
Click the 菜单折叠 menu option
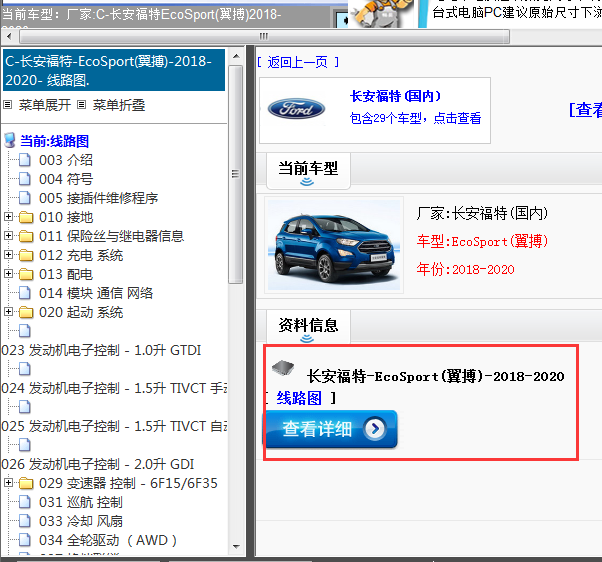pyautogui.click(x=119, y=105)
